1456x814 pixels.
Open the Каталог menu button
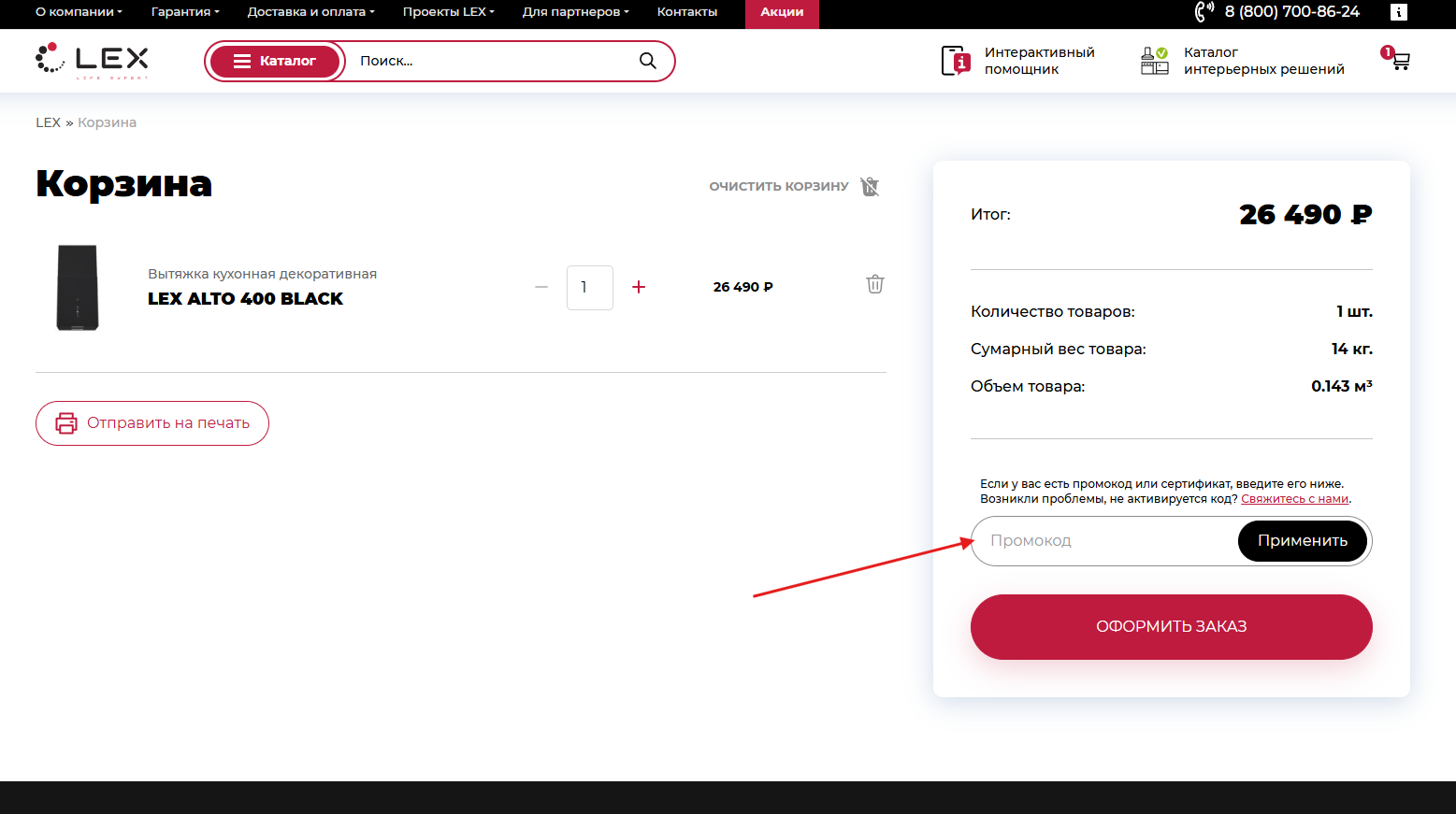[x=275, y=61]
